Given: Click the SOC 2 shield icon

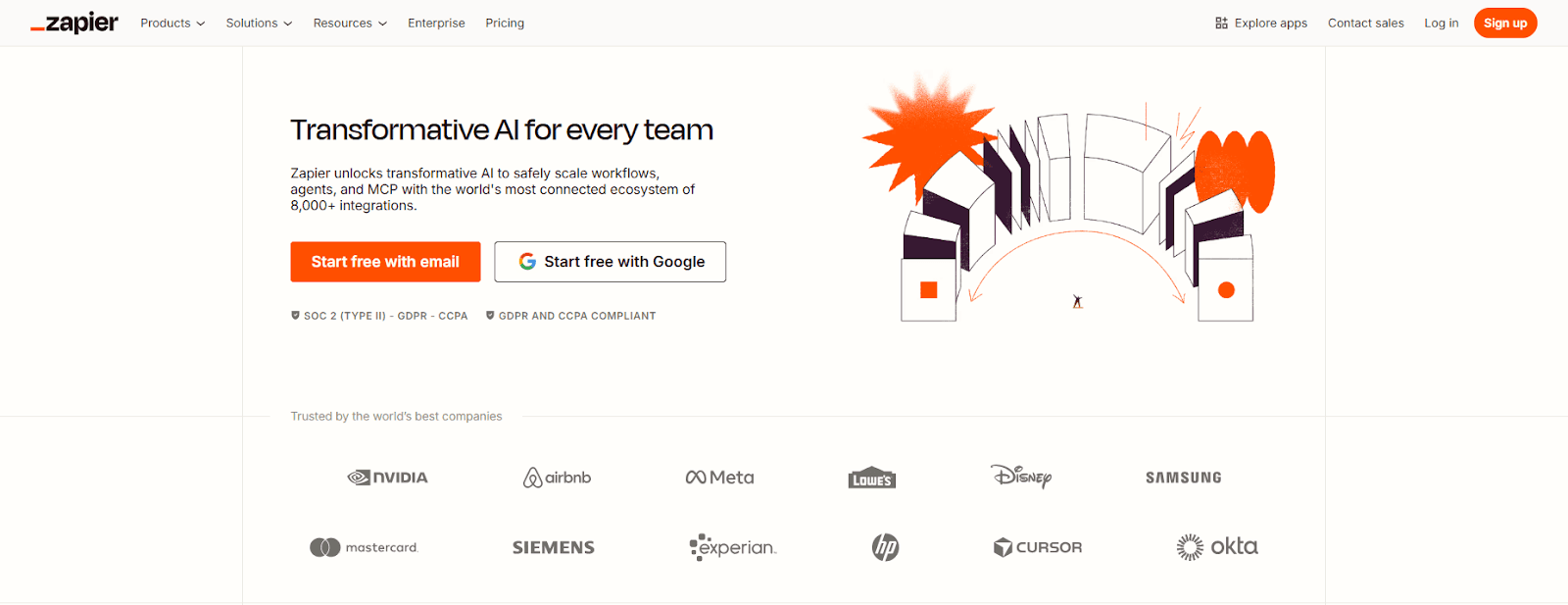Looking at the screenshot, I should [295, 316].
